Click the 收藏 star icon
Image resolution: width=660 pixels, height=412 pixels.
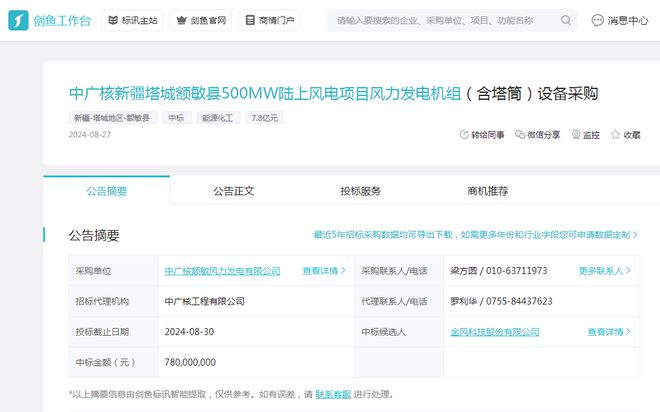(615, 135)
